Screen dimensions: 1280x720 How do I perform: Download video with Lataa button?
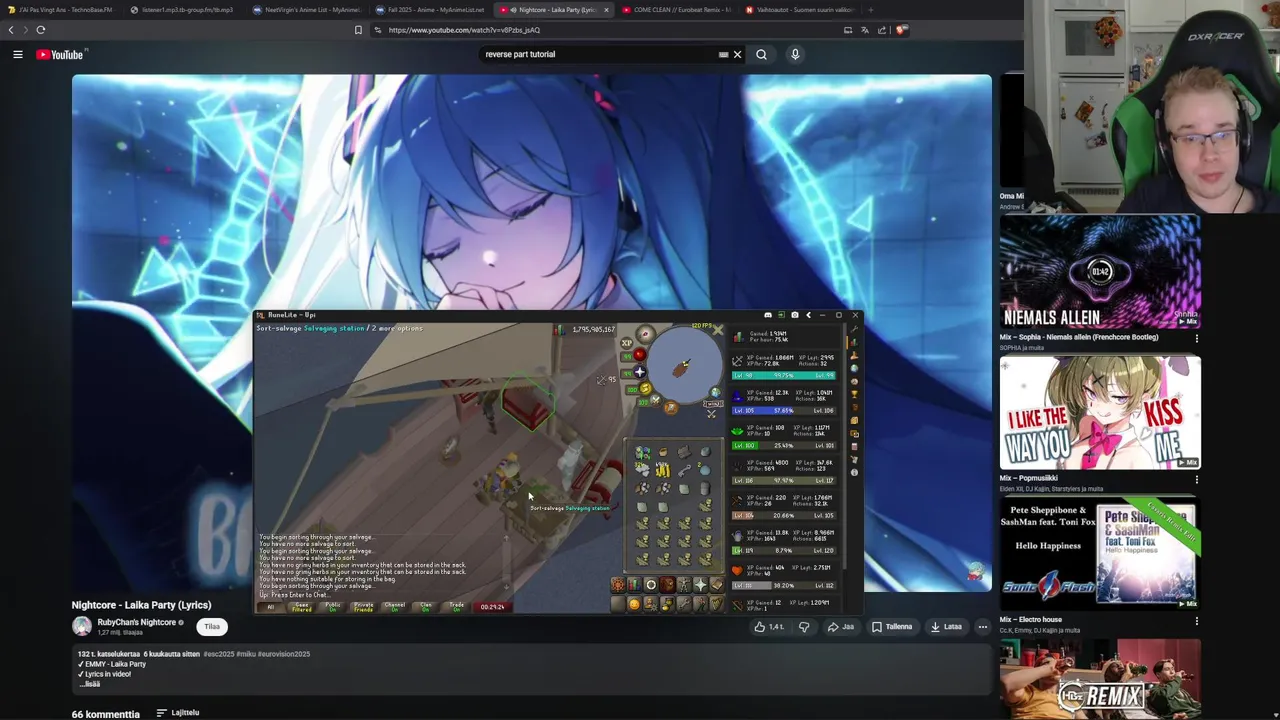[946, 627]
